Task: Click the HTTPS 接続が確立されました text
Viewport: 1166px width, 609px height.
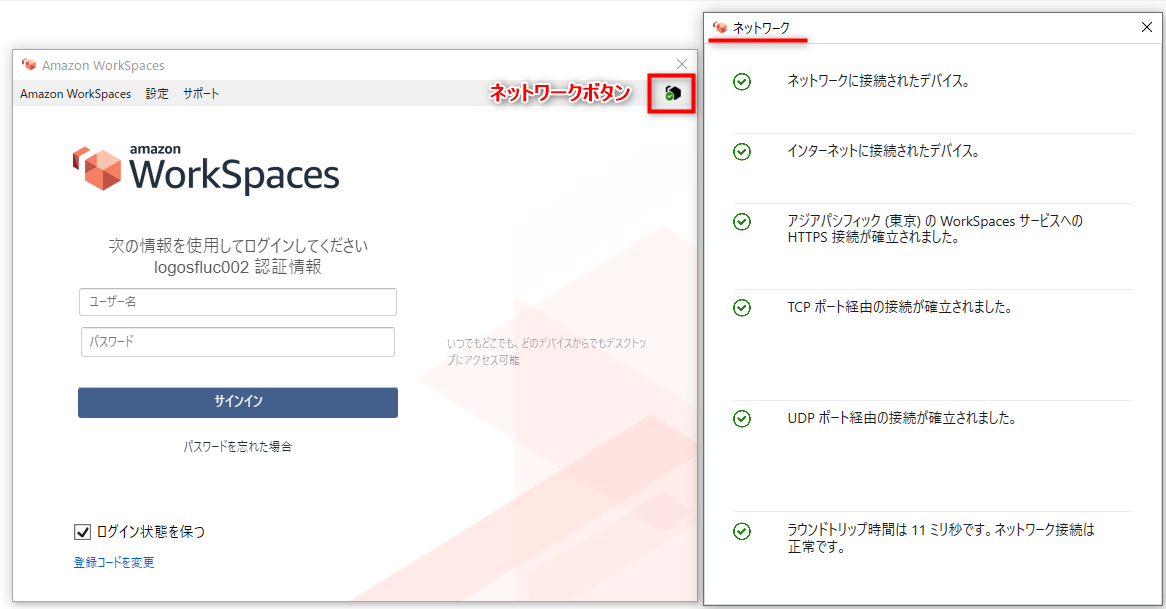Action: click(x=874, y=237)
